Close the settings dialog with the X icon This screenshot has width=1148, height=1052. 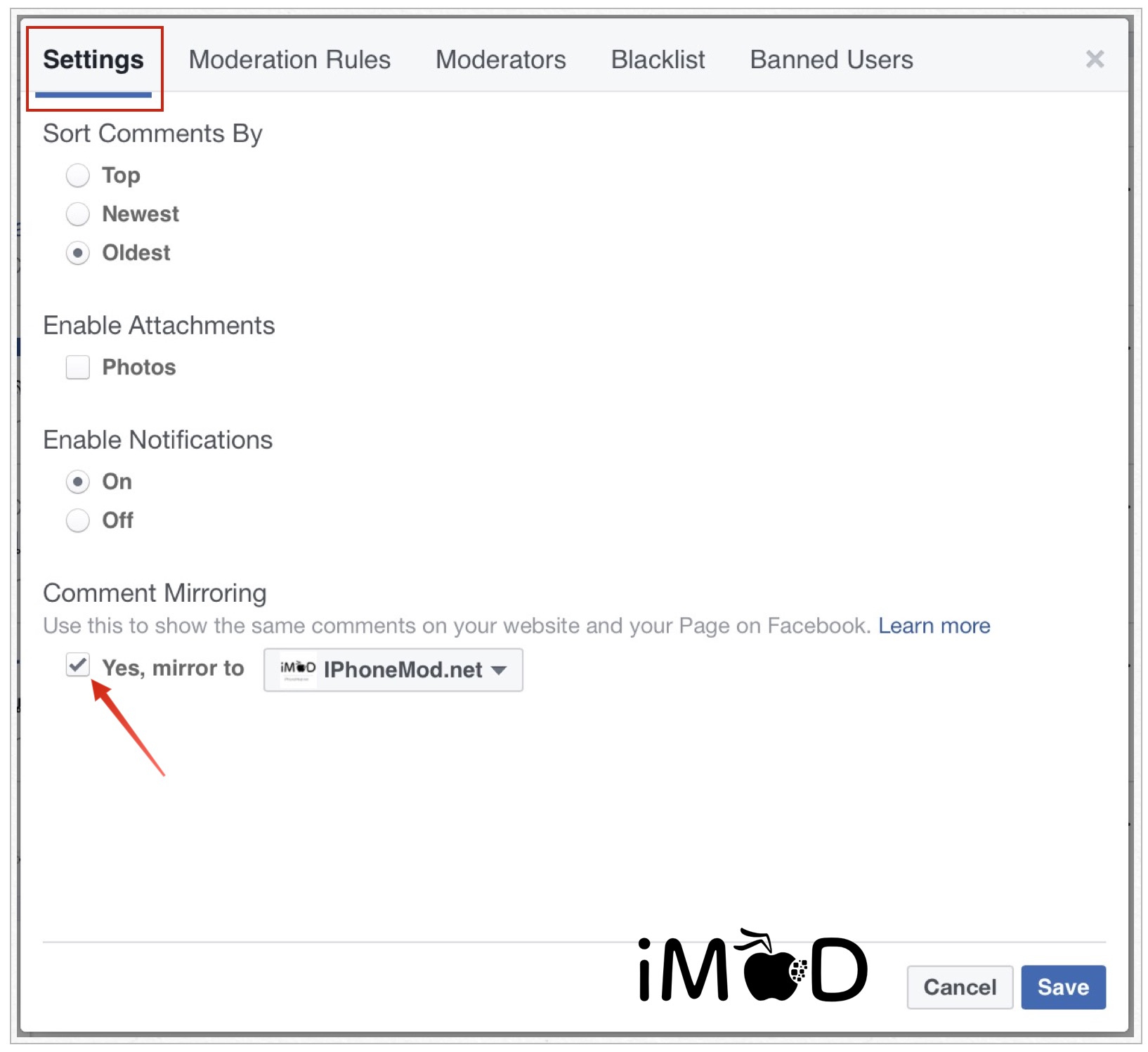click(1095, 59)
